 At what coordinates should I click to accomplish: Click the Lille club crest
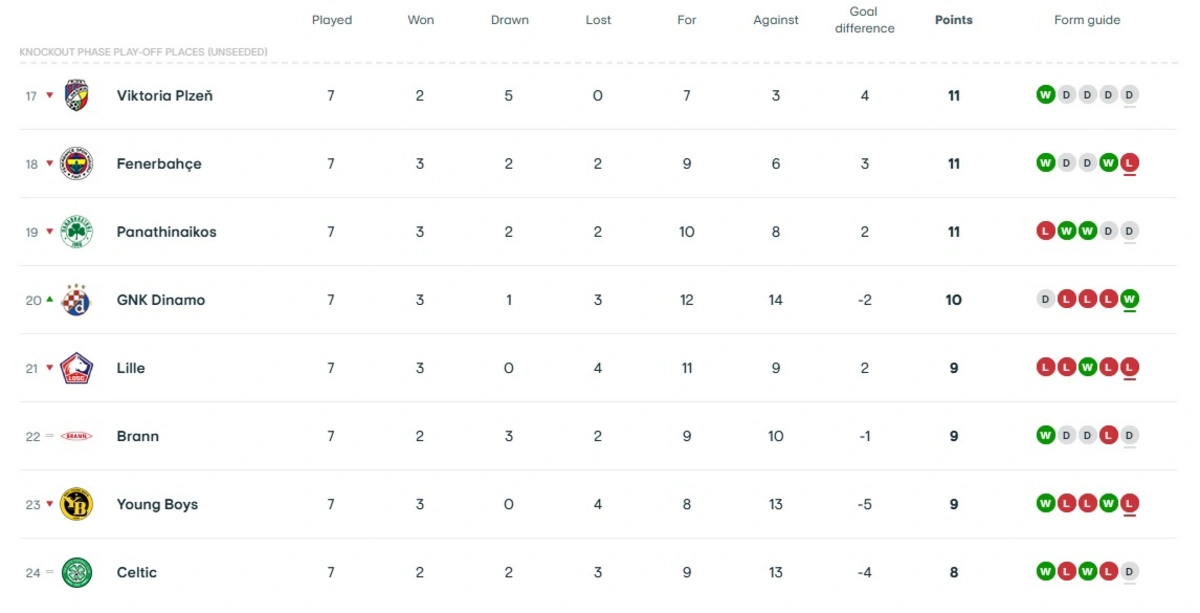click(x=77, y=368)
